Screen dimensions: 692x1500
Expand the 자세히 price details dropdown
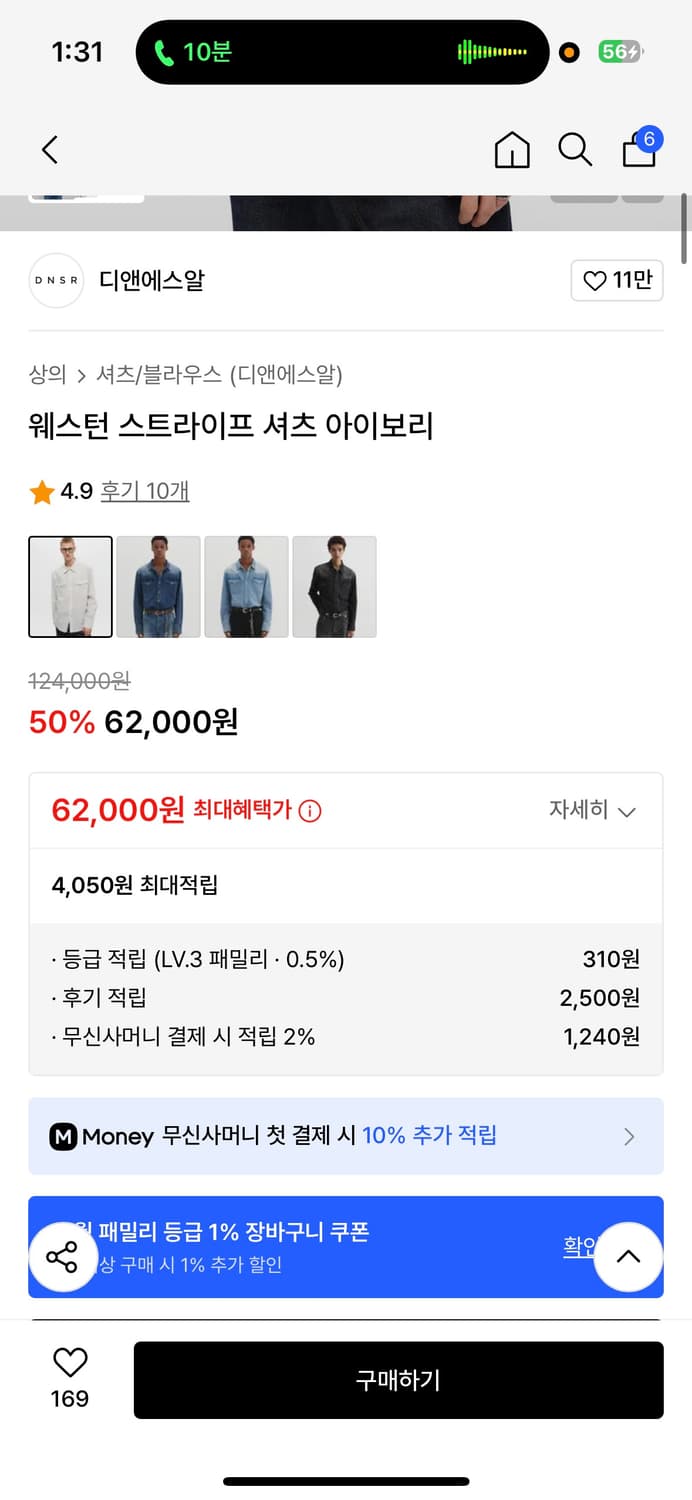pos(596,811)
